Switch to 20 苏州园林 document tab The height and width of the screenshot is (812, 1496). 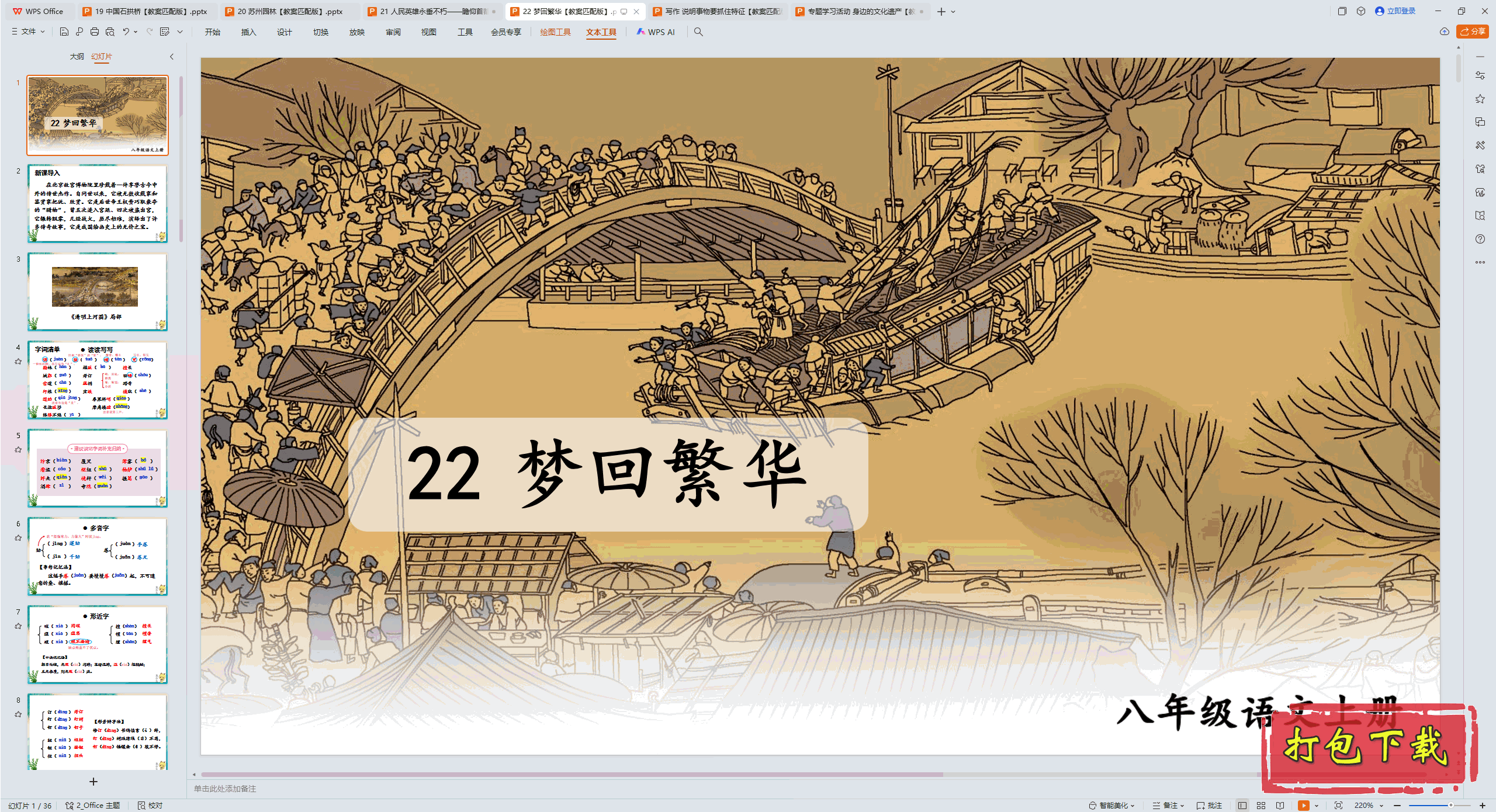click(x=290, y=11)
